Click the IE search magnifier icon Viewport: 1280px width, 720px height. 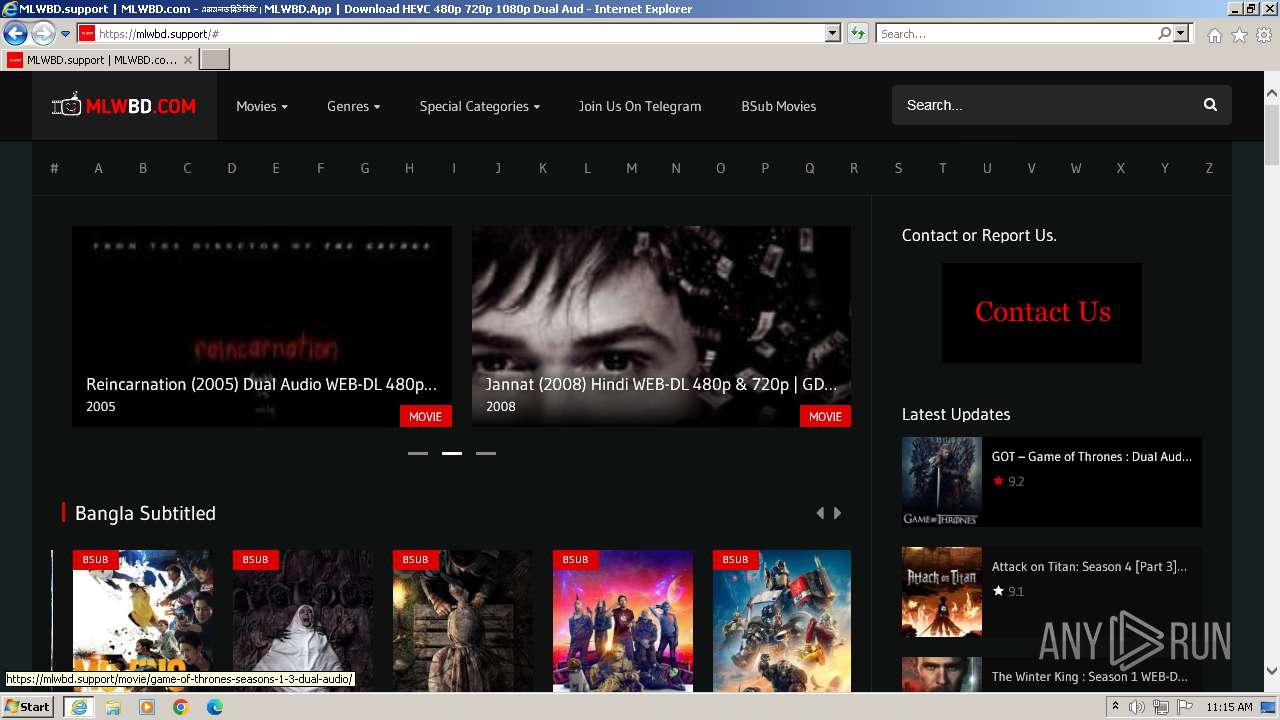tap(1165, 34)
